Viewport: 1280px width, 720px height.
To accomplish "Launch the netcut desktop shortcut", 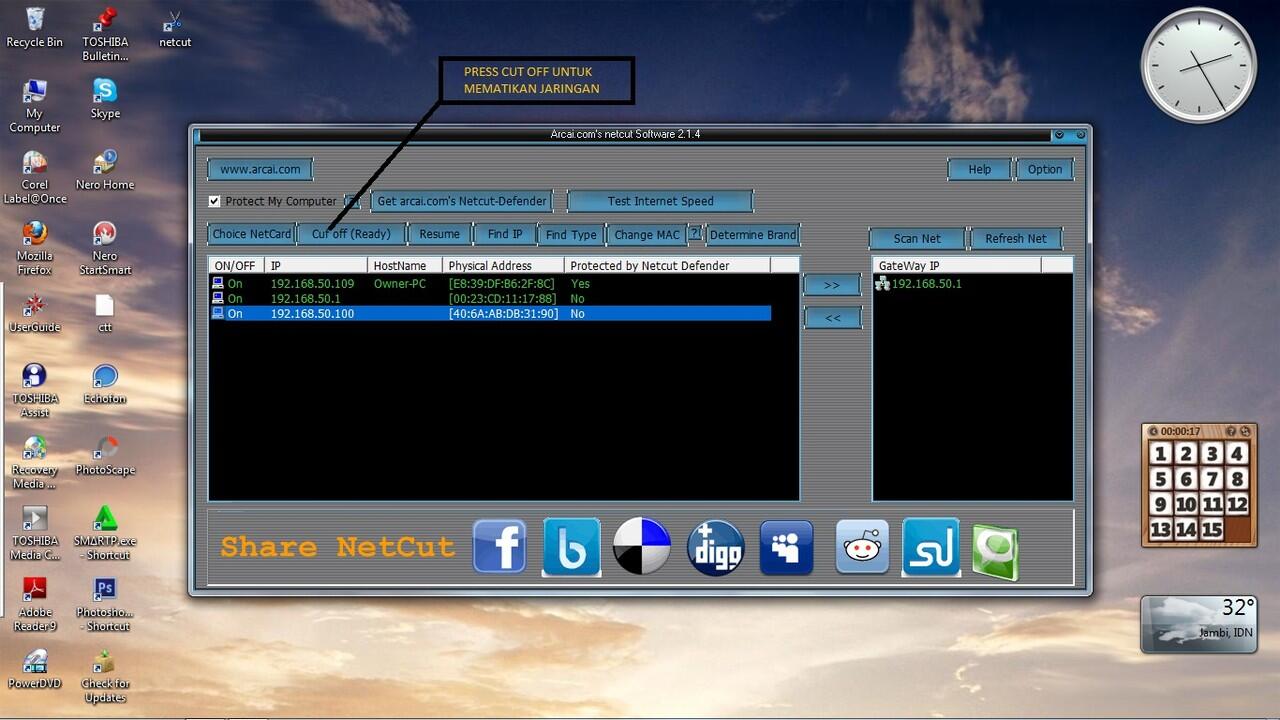I will point(175,27).
